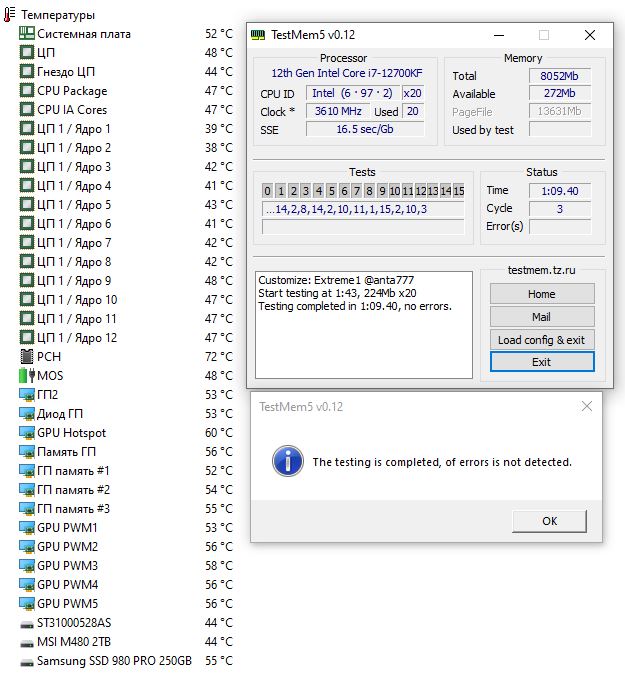Click the monitor icon for GPU PWM1

[27, 528]
